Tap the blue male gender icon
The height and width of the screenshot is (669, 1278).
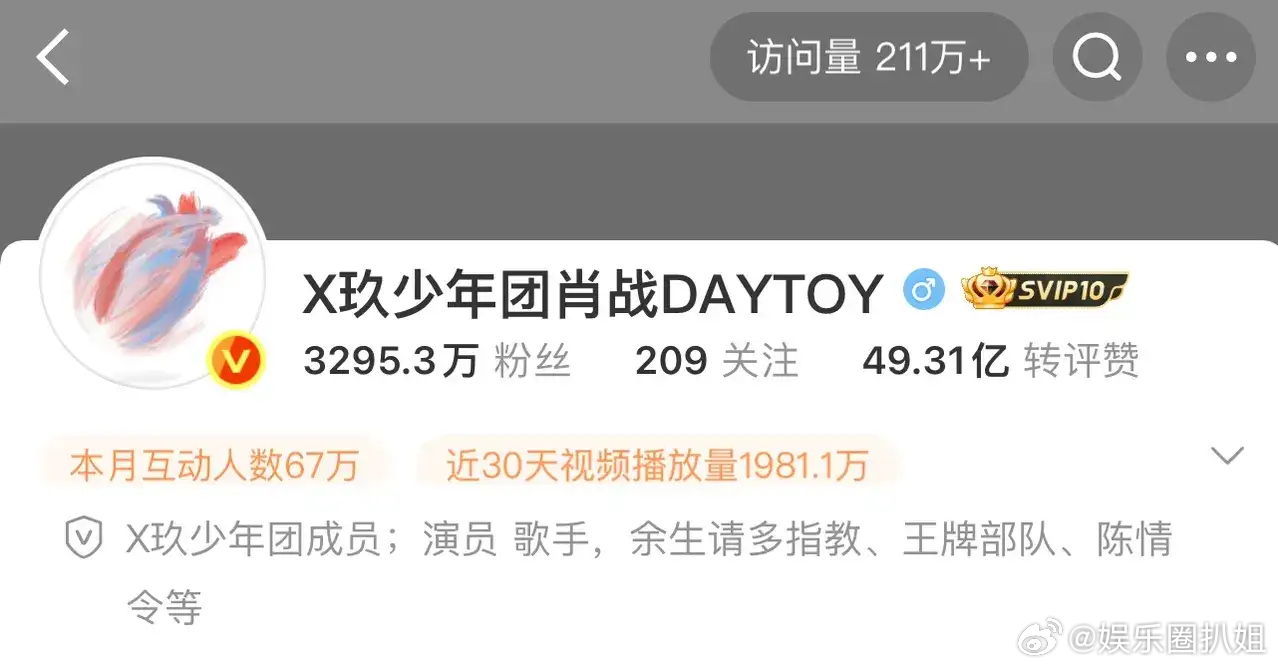923,291
